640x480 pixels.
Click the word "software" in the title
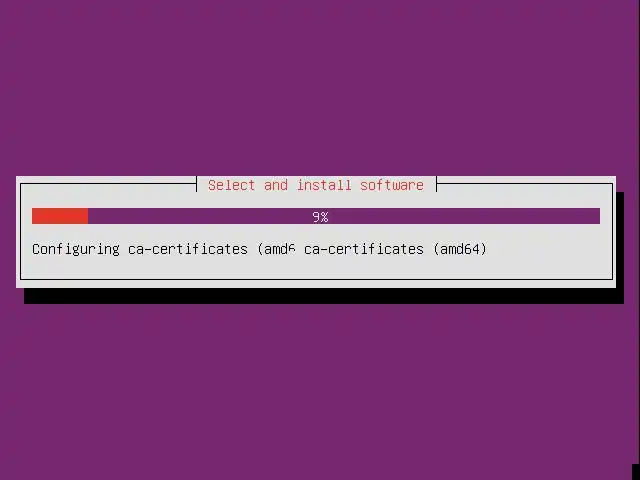[392, 185]
